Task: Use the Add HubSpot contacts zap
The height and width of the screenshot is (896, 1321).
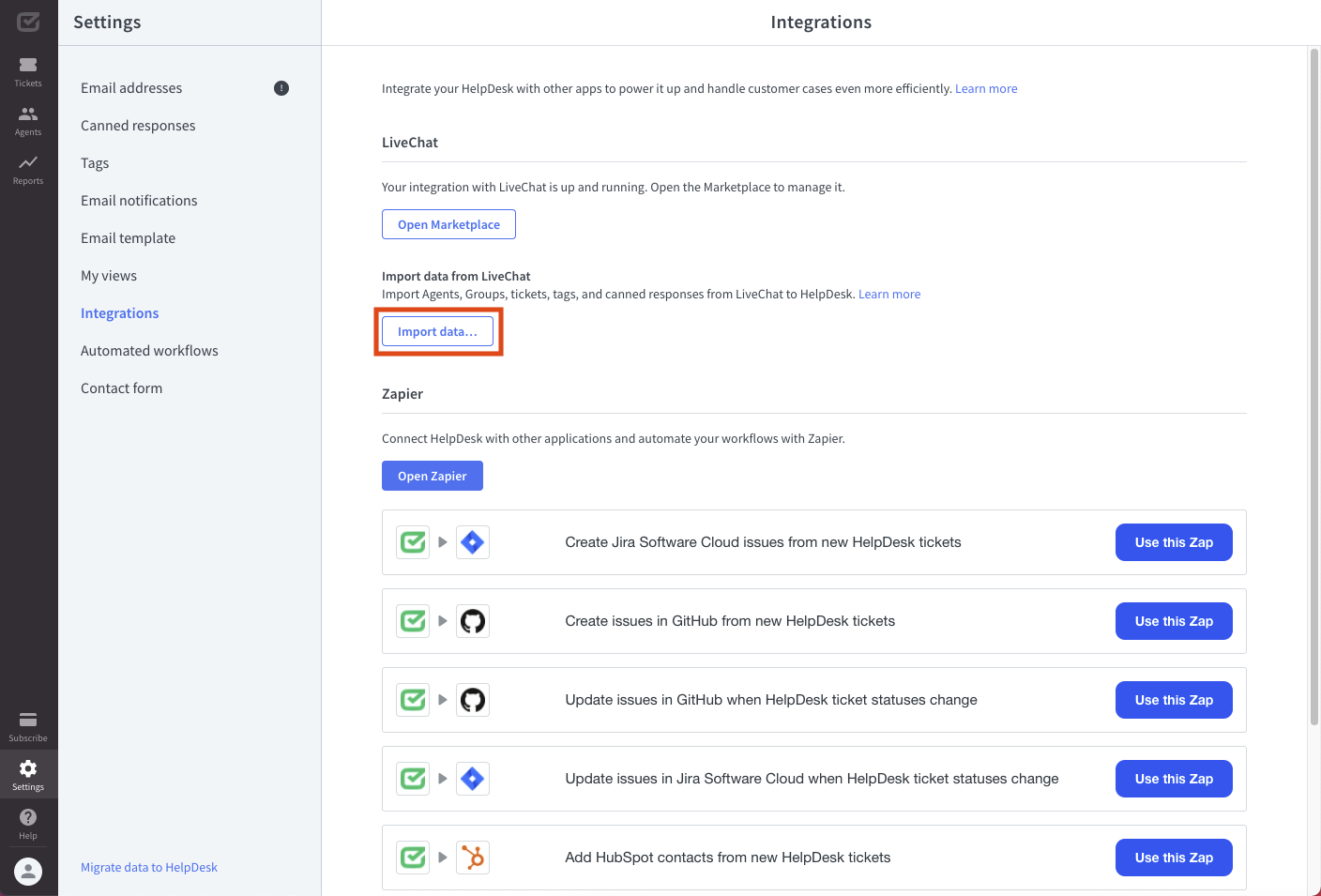Action: coord(1174,858)
